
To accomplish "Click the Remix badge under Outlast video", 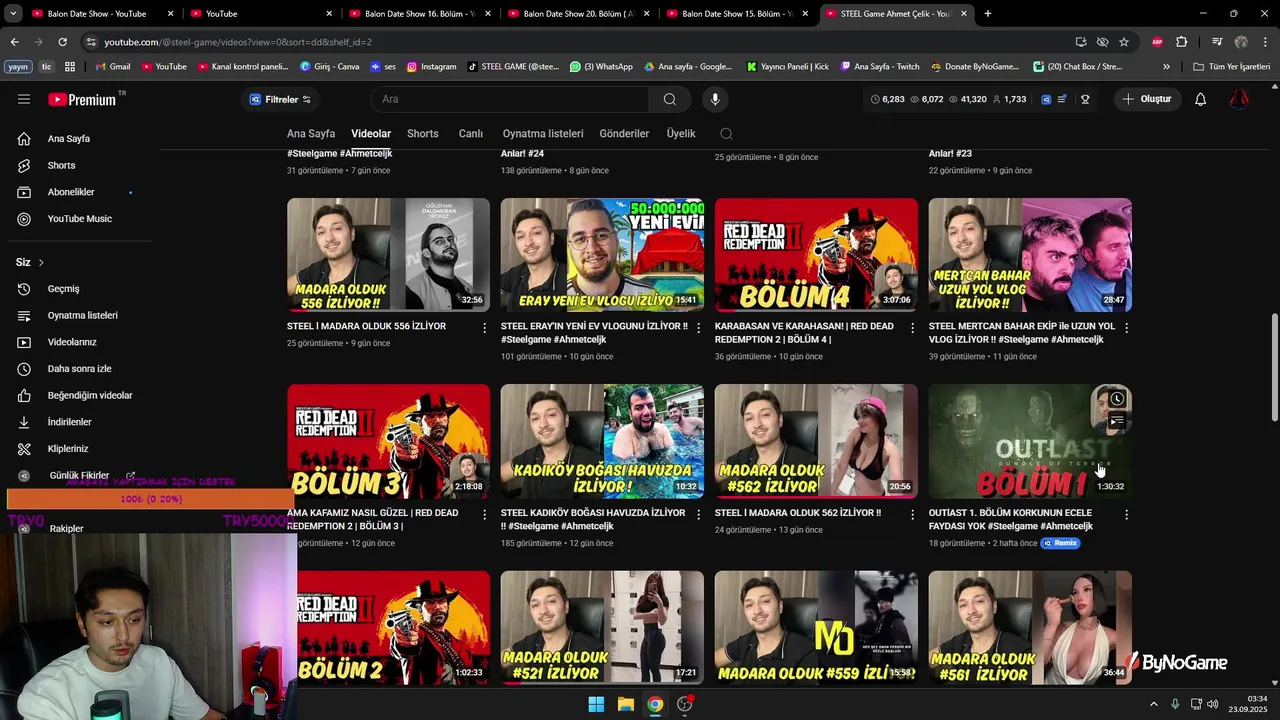I will coord(1061,543).
